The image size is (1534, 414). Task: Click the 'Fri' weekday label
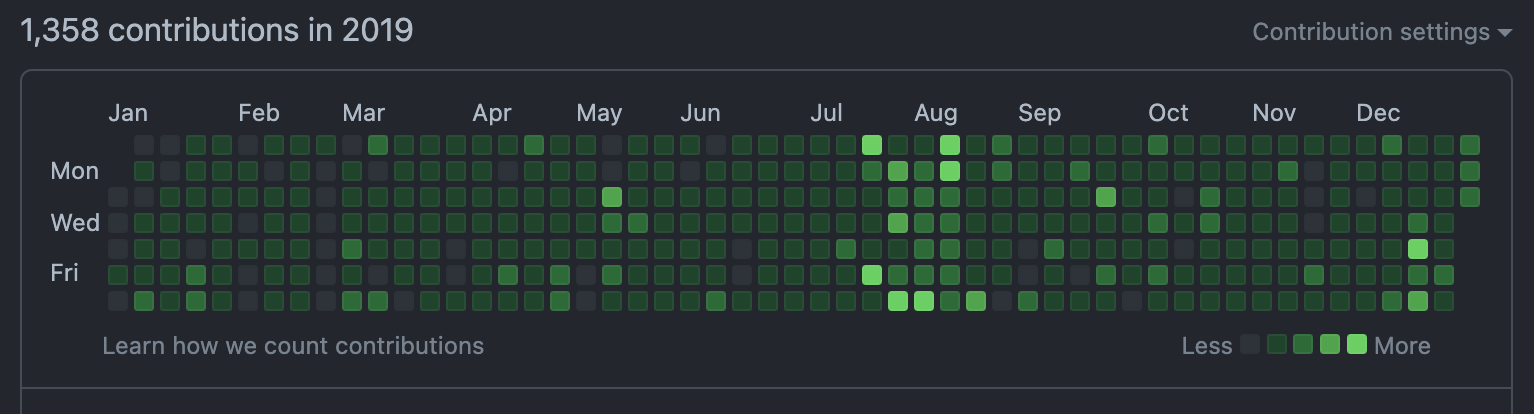click(x=65, y=272)
